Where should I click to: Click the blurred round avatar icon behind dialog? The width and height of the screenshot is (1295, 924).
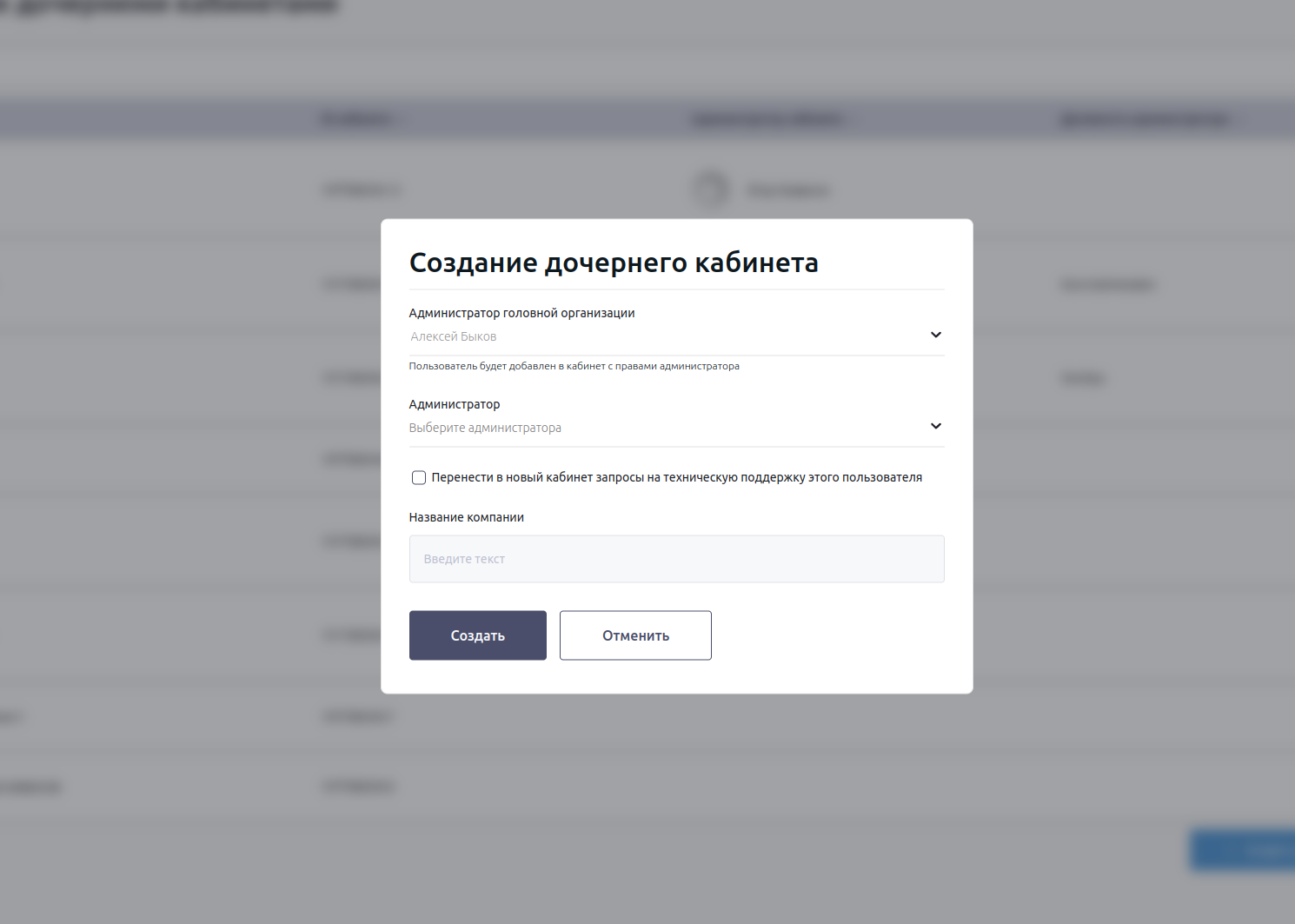(710, 189)
